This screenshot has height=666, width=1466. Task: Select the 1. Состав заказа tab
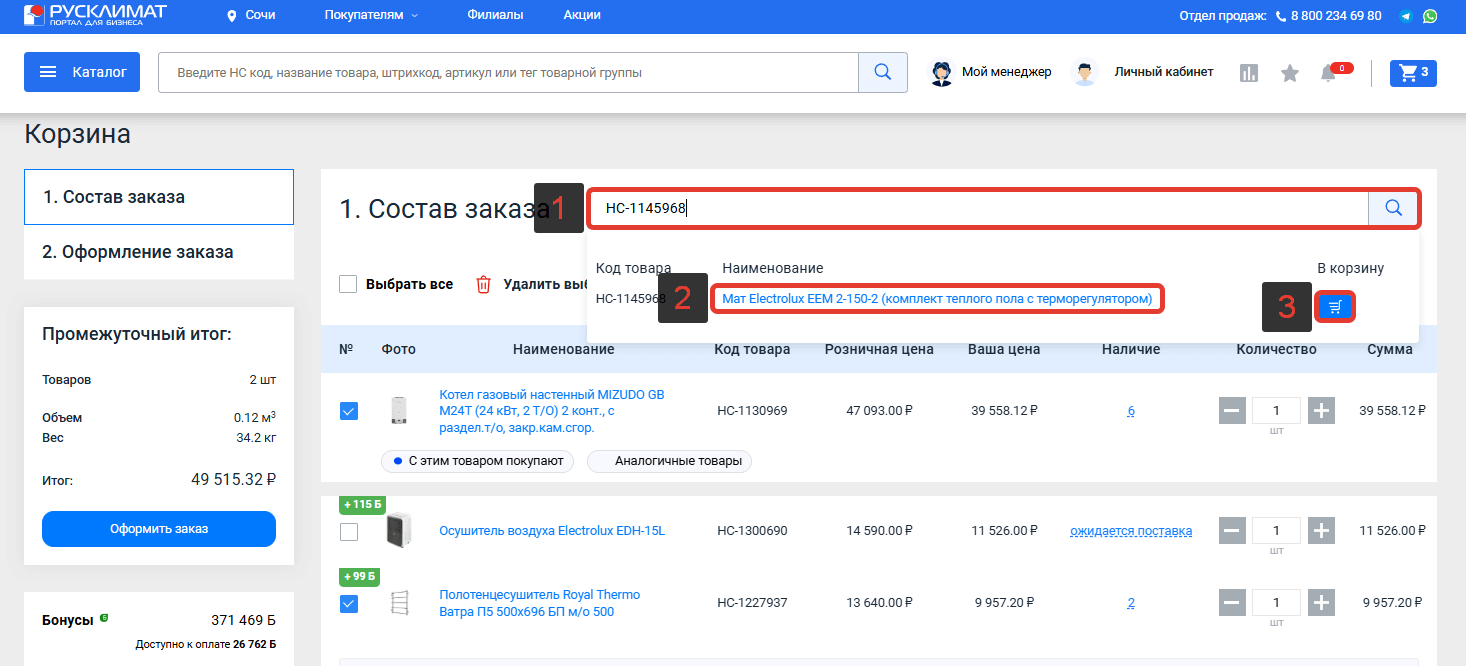(159, 197)
